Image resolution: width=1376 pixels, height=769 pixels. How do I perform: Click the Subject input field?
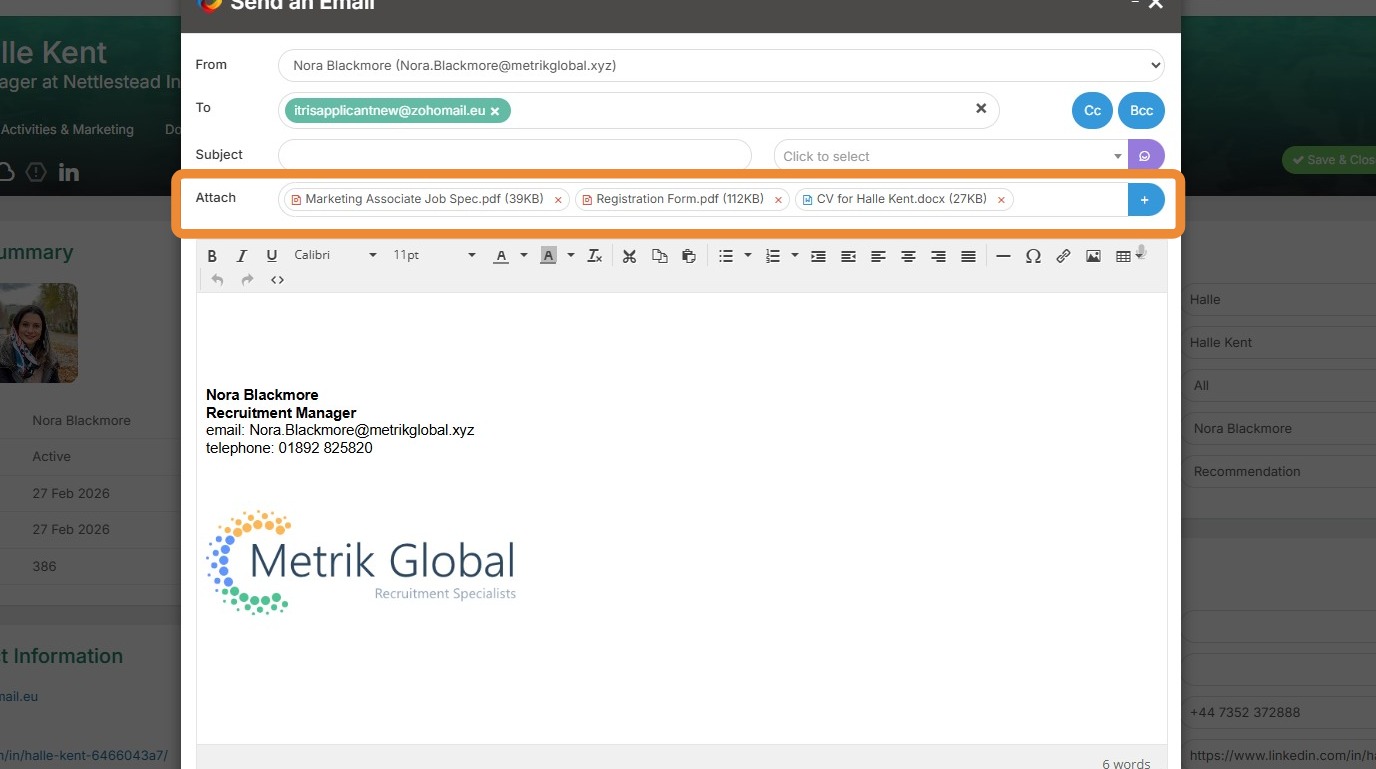click(x=515, y=156)
